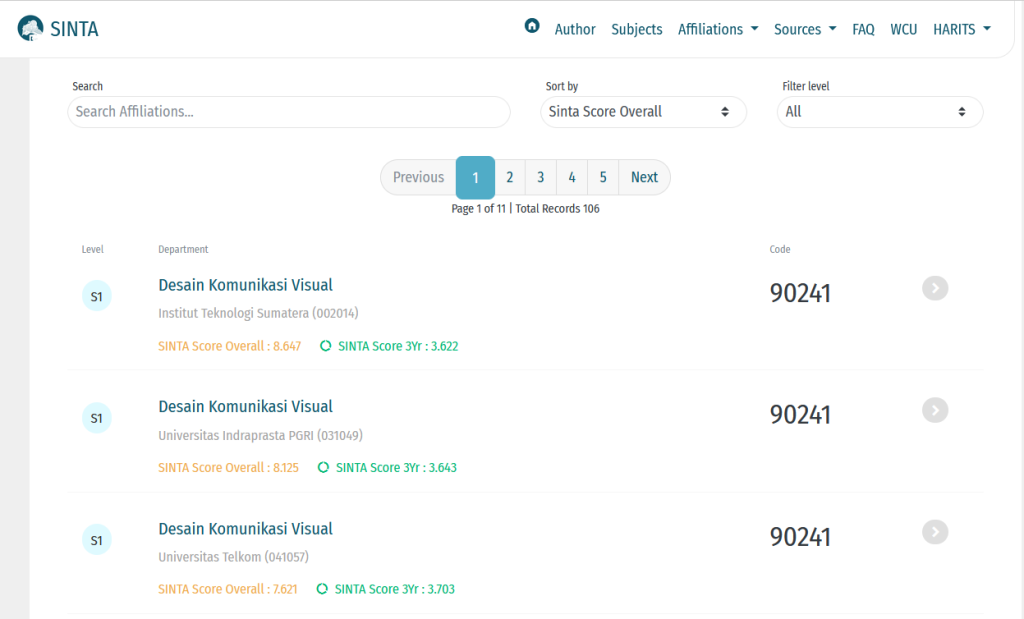Click code 90241 in Universitas Telkom row

pyautogui.click(x=800, y=537)
